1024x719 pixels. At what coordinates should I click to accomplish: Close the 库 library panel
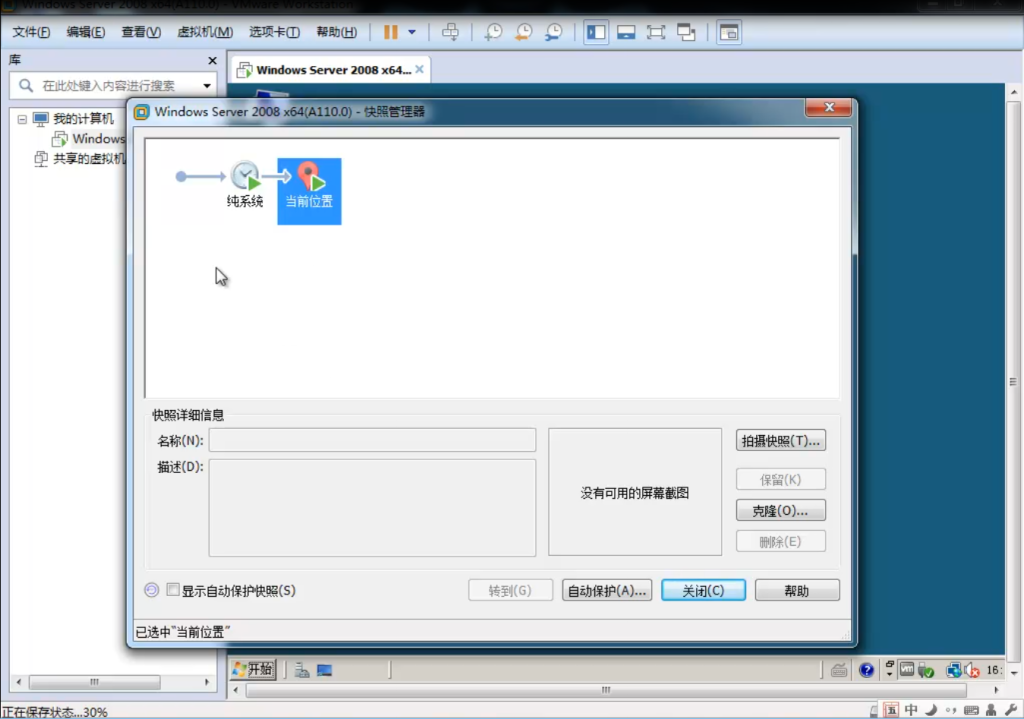(212, 61)
